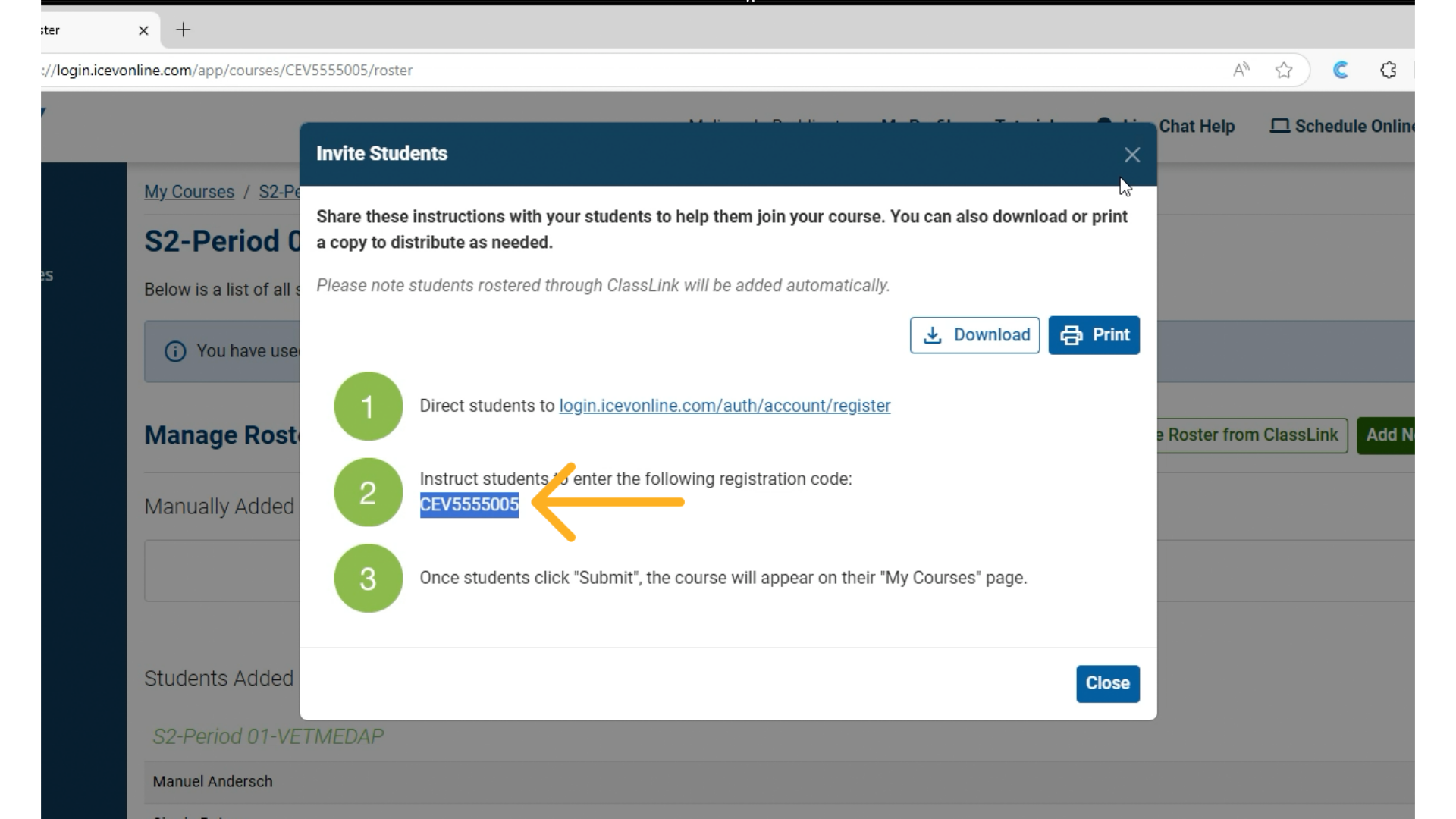Click the laptop icon next to Schedule Online
1456x819 pixels.
click(1280, 126)
